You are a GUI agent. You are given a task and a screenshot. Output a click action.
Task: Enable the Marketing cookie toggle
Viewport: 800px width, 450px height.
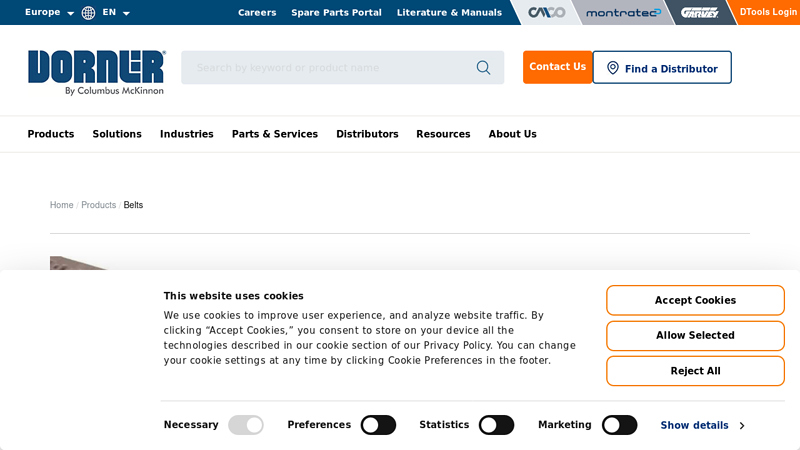coord(619,425)
